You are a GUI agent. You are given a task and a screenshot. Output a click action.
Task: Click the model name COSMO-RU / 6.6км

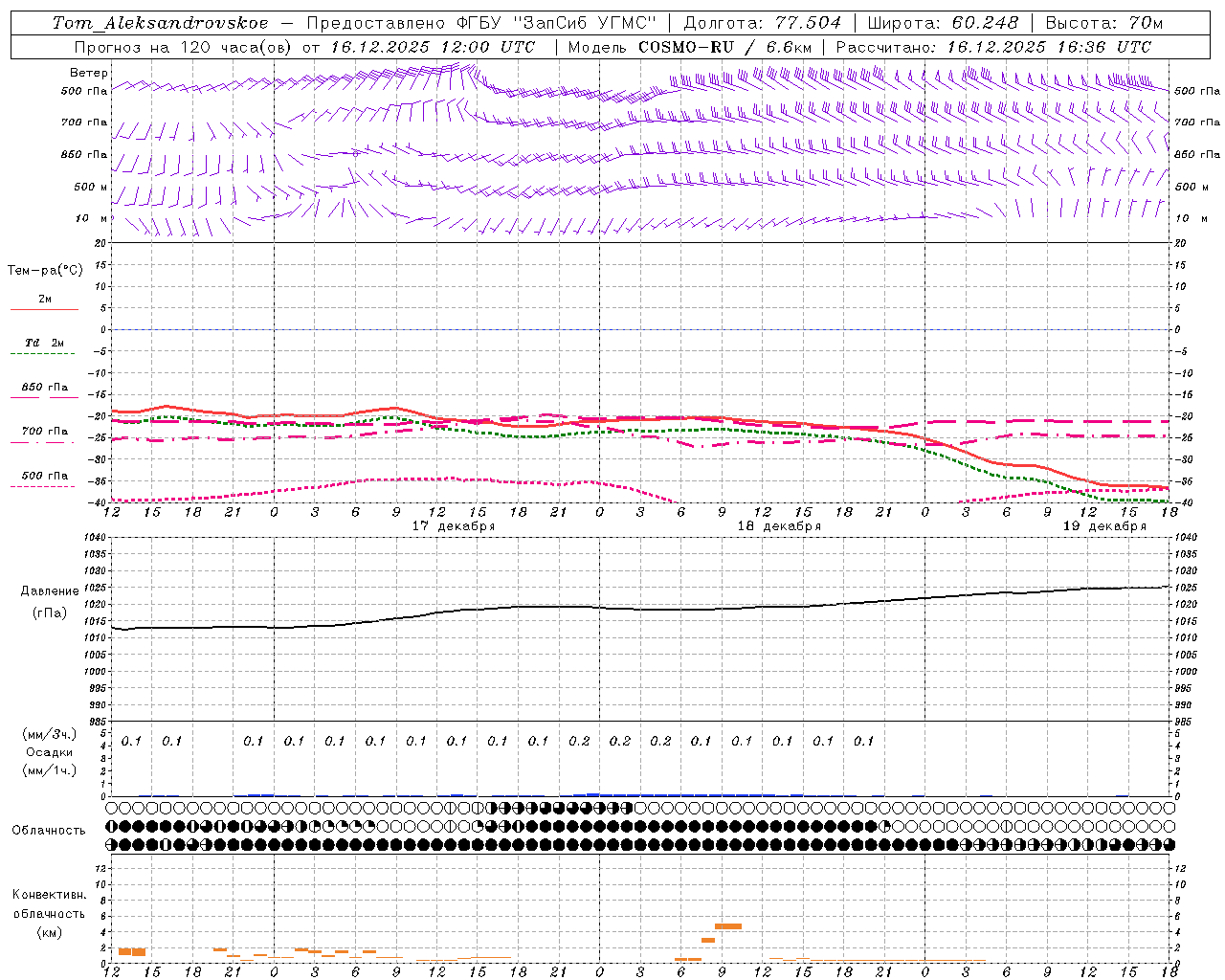724,47
